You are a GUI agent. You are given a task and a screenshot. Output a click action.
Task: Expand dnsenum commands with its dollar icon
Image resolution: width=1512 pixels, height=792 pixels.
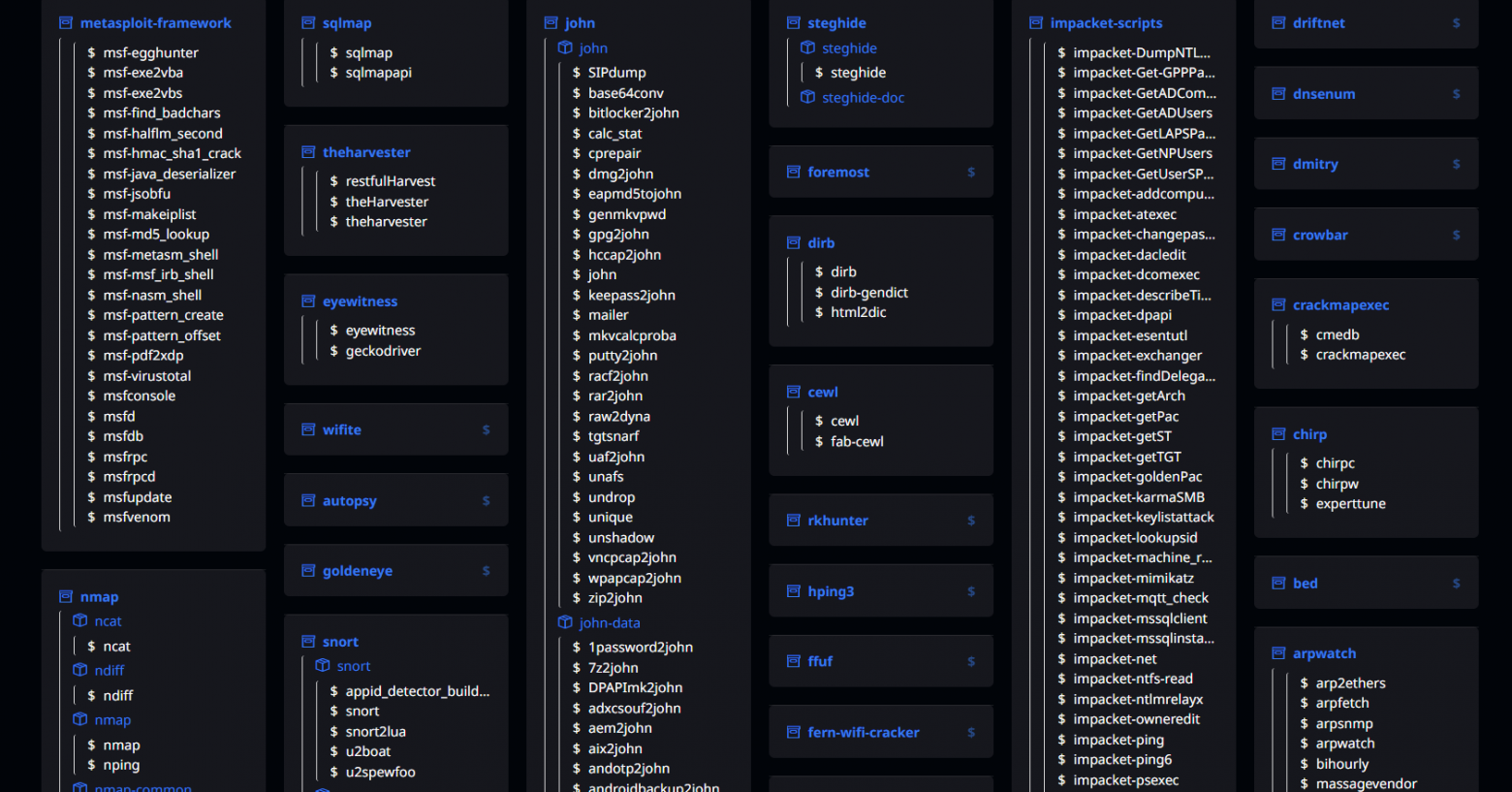(1457, 94)
